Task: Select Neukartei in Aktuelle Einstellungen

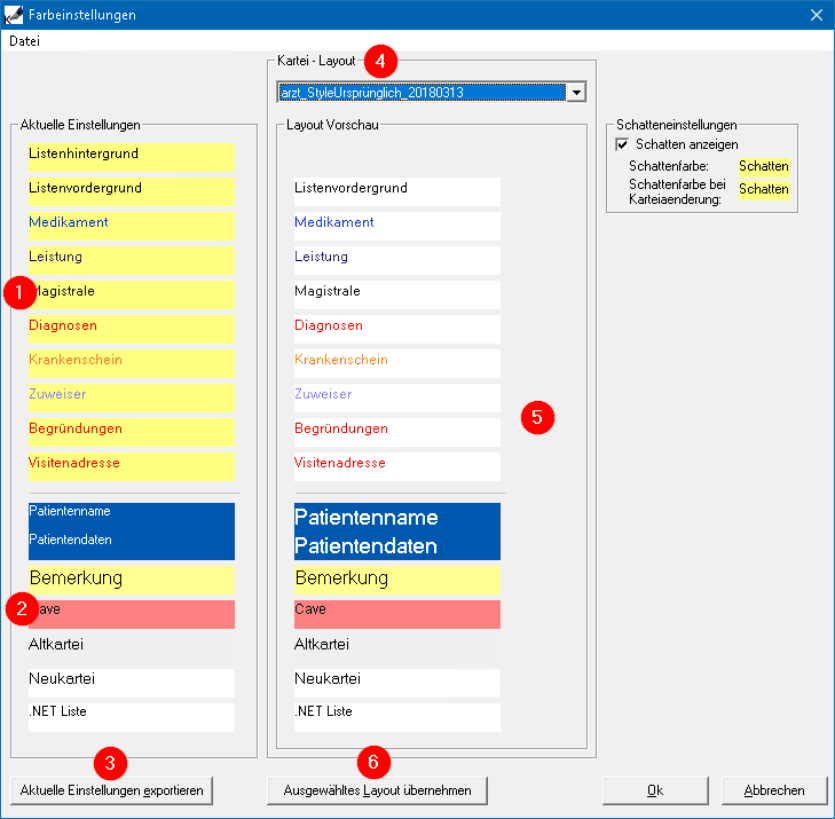Action: pos(132,683)
